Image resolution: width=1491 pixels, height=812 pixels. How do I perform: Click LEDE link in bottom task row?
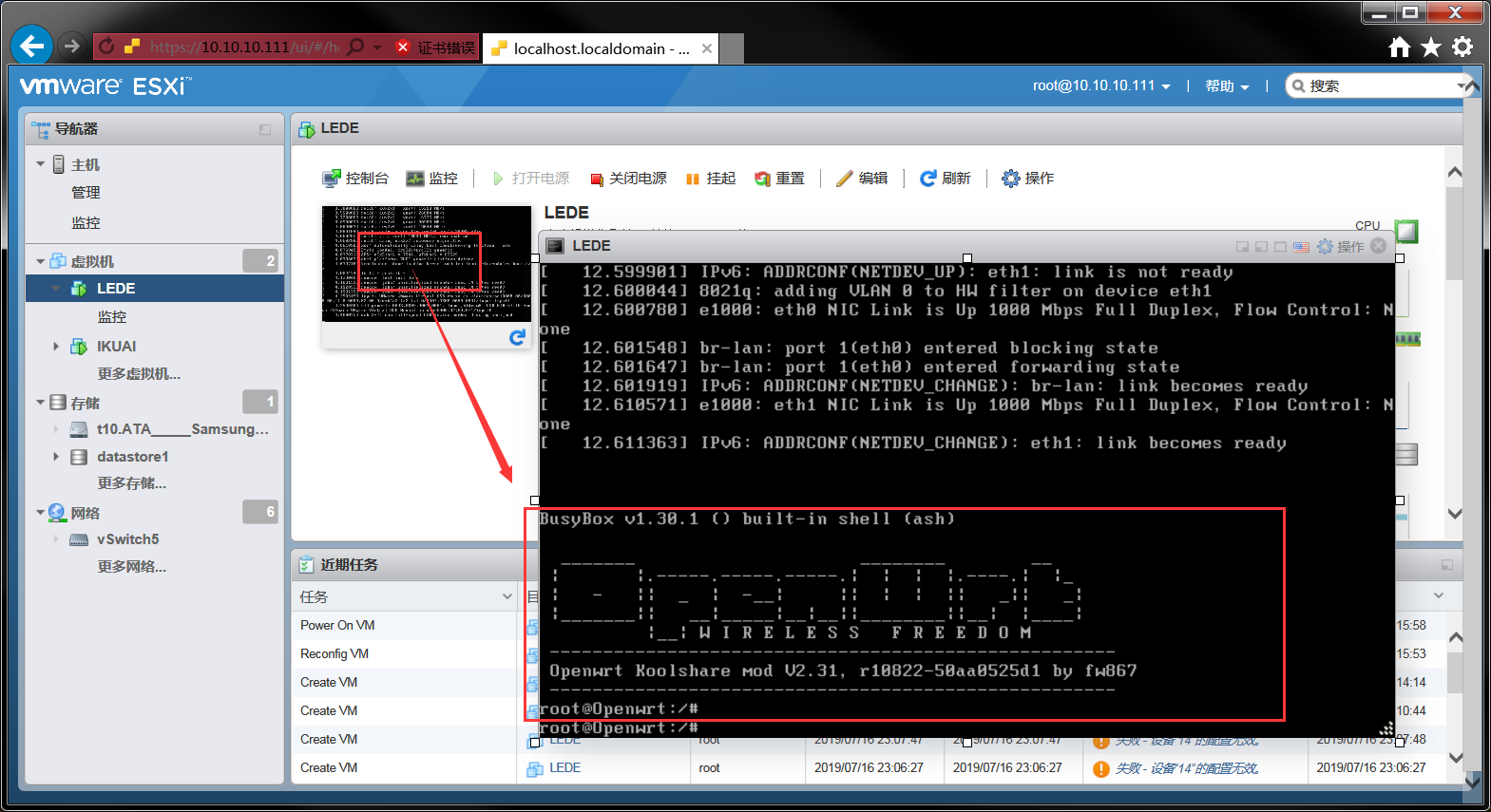(x=564, y=767)
